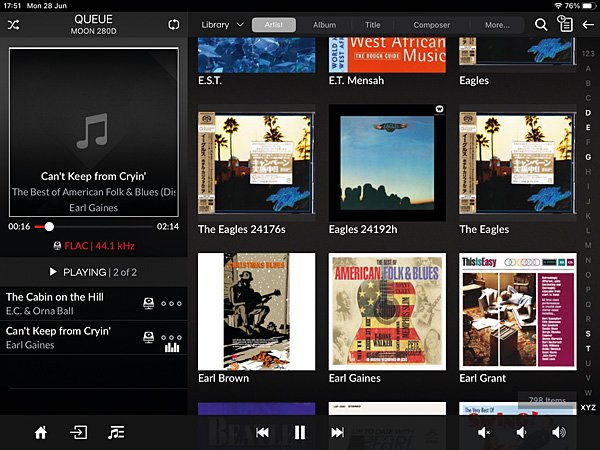The width and height of the screenshot is (600, 450).
Task: Jump to letter S in index
Action: (x=588, y=334)
